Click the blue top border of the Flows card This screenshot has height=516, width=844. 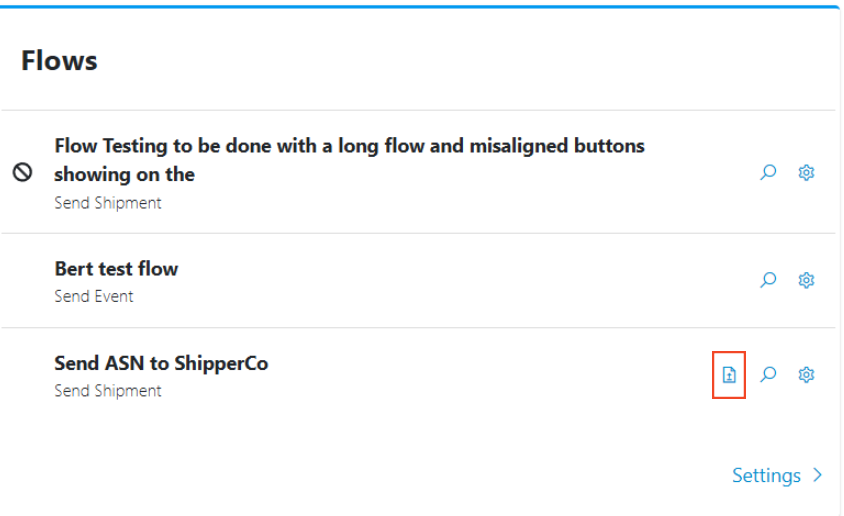(420, 7)
